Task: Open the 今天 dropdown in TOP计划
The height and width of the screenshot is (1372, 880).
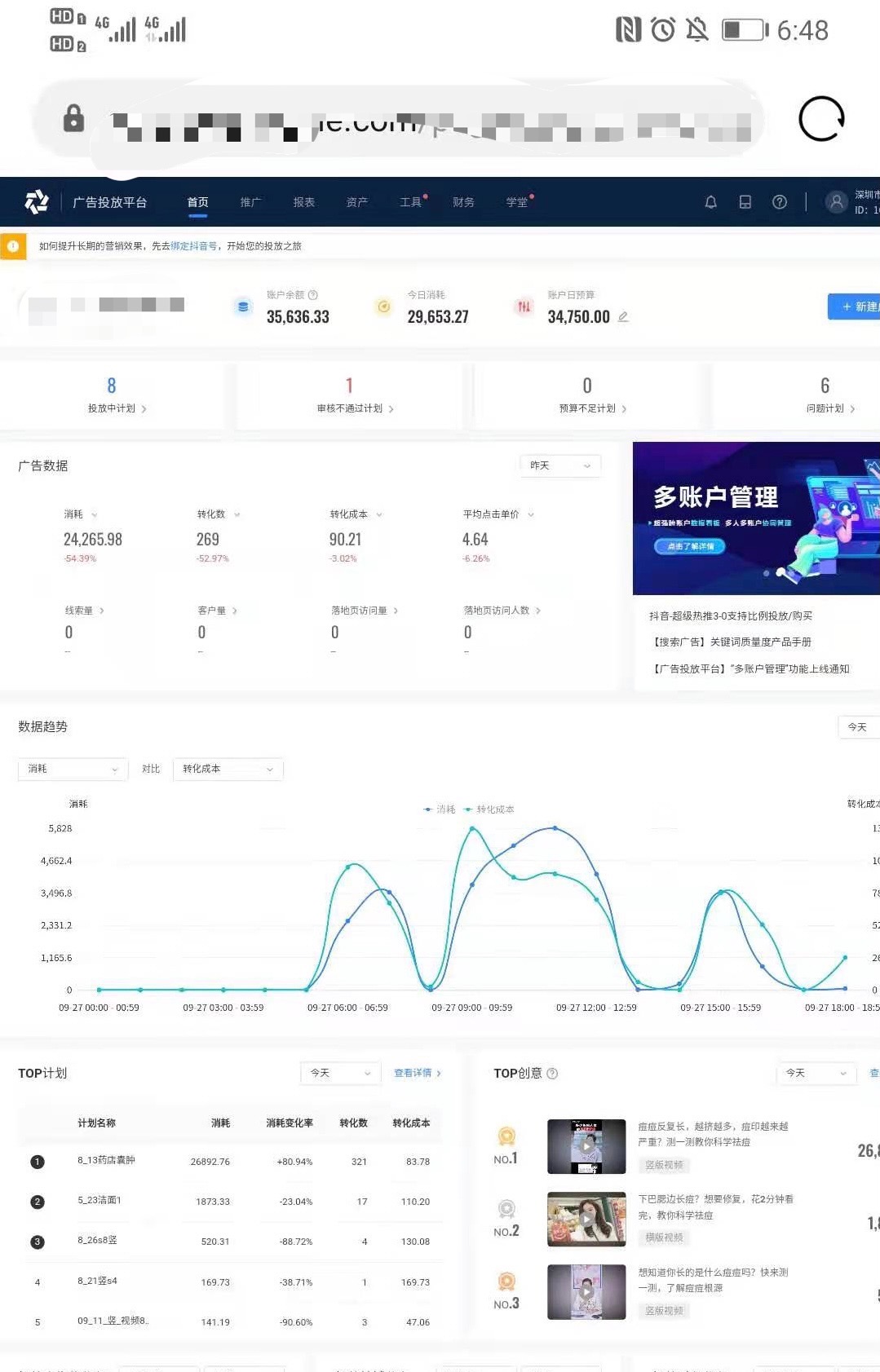Action: (341, 1074)
